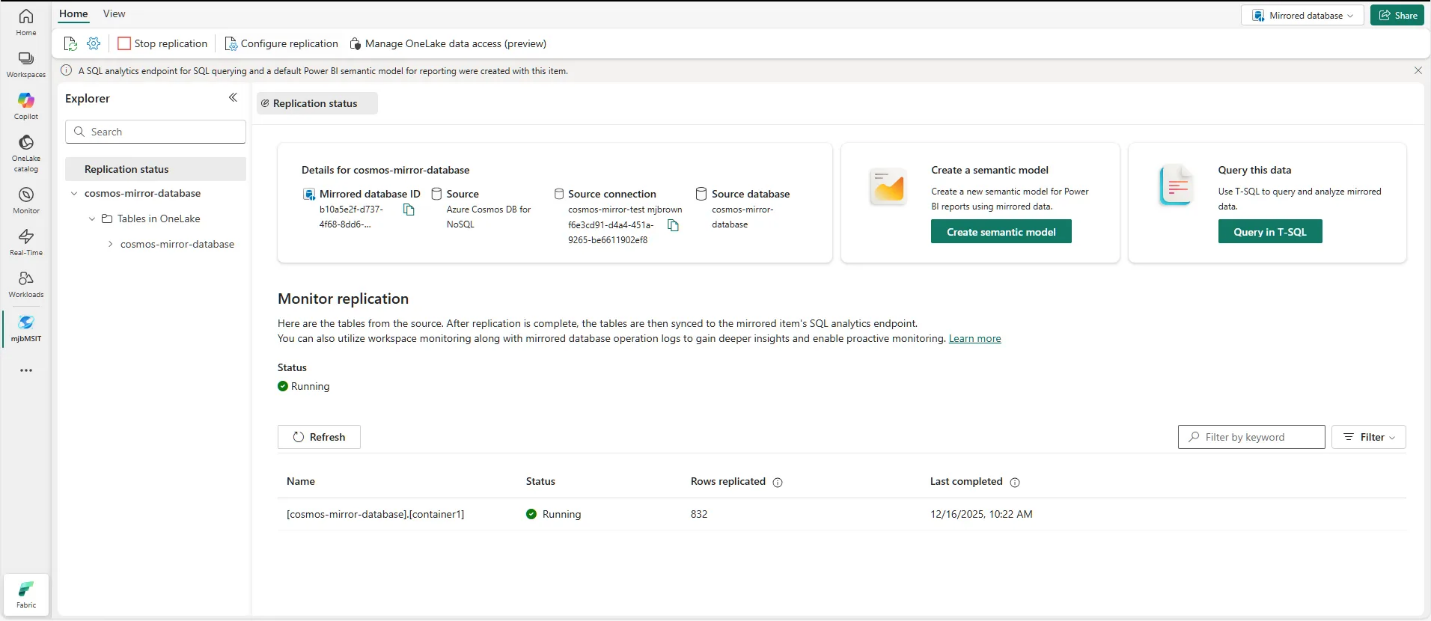Open the Filter dropdown
Screen dimensions: 1431x621
tap(1368, 437)
